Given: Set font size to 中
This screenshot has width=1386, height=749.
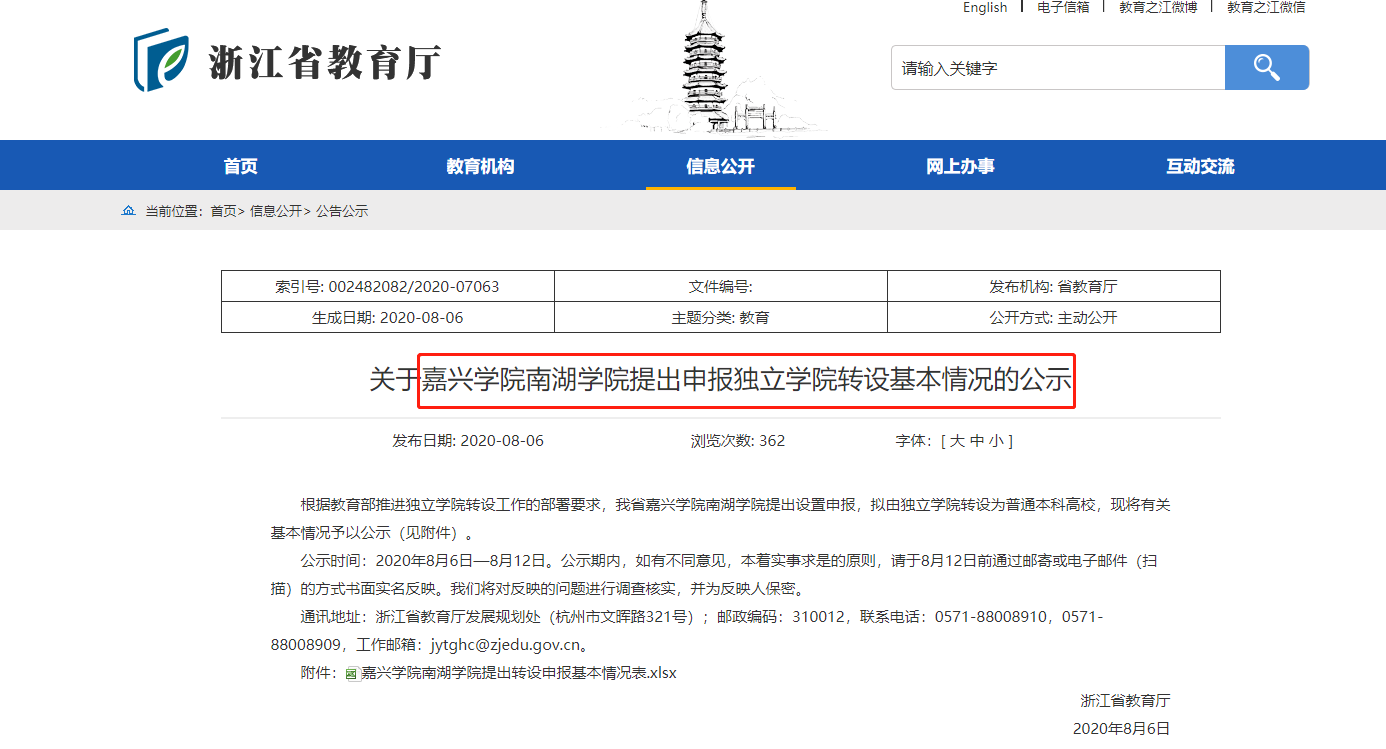Looking at the screenshot, I should point(976,441).
